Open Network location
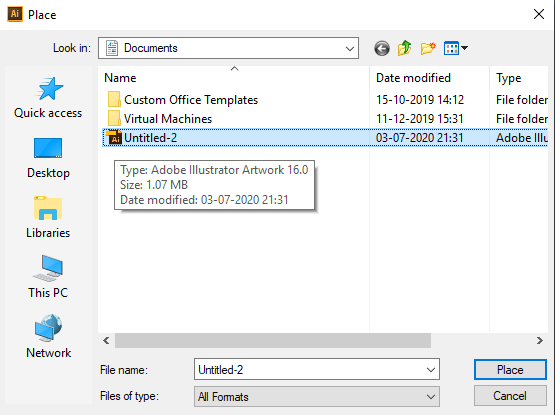The image size is (555, 415). coord(48,336)
